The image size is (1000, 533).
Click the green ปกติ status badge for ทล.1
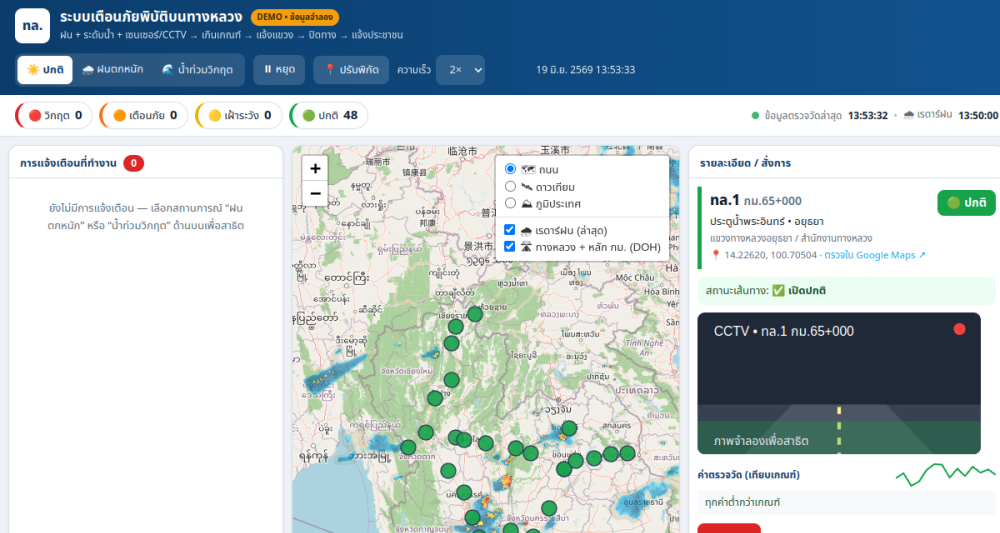[966, 203]
